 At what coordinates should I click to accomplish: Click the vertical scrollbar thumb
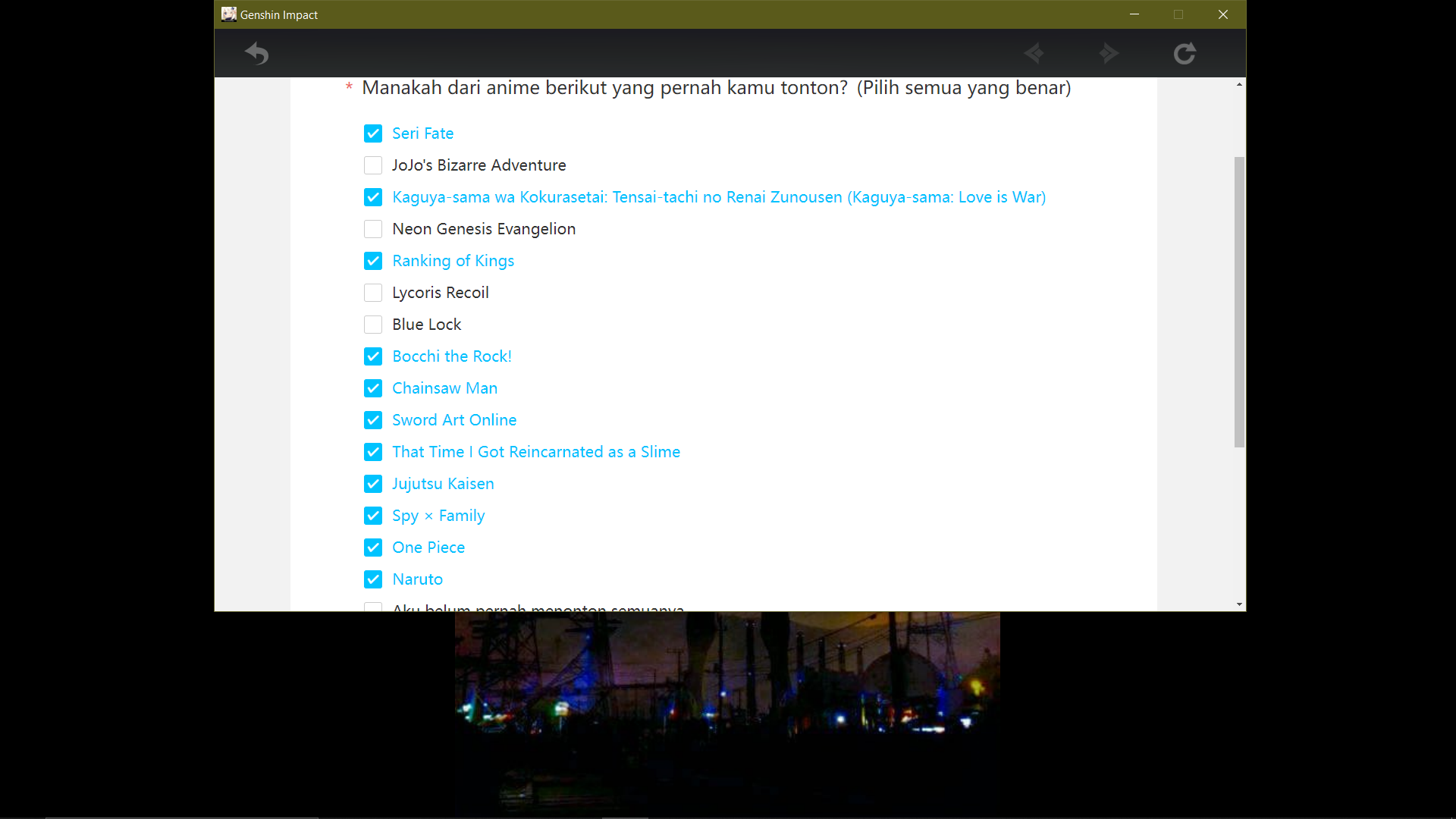tap(1239, 302)
